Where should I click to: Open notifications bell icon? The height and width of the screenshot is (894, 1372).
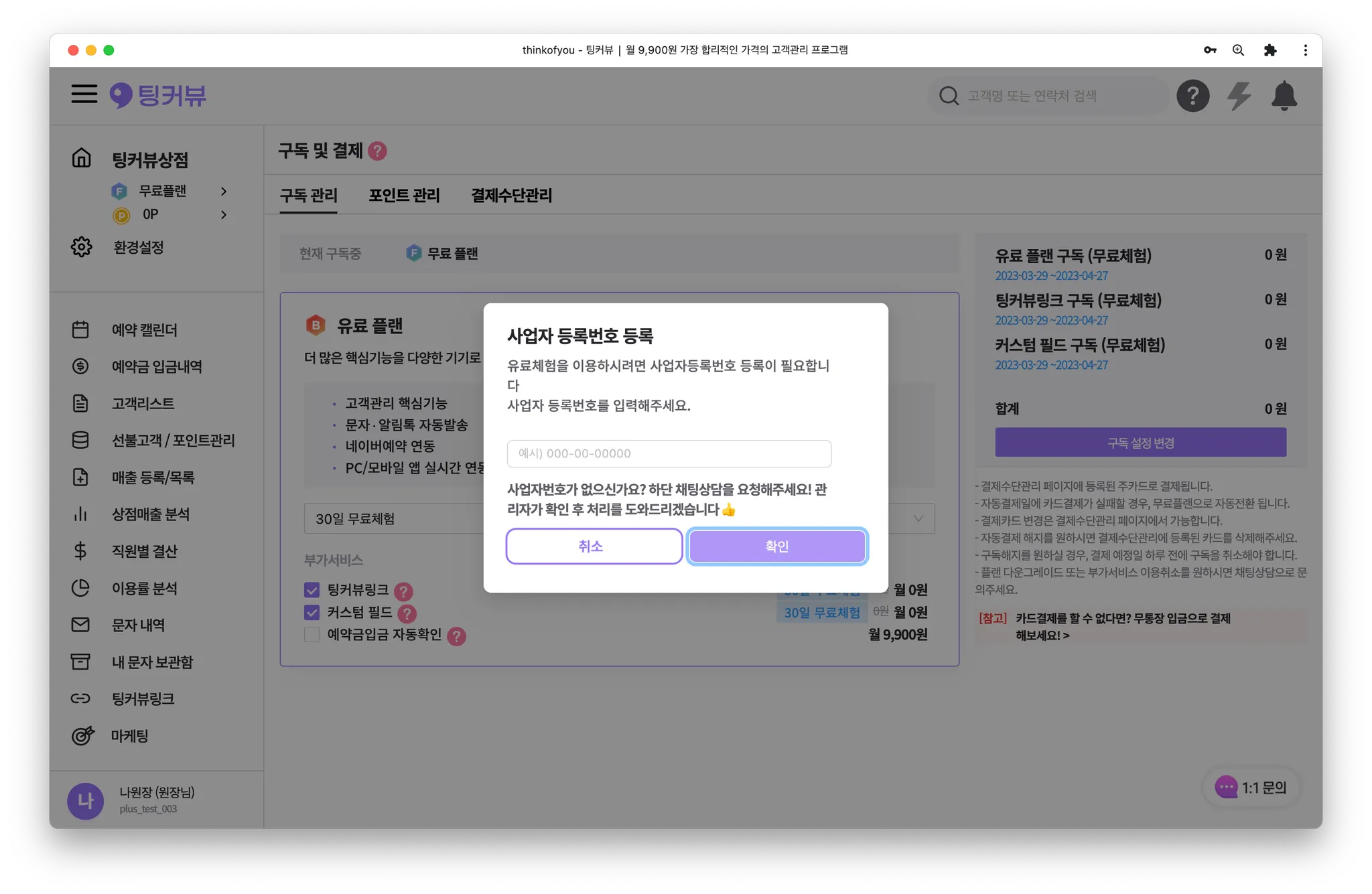pos(1284,96)
